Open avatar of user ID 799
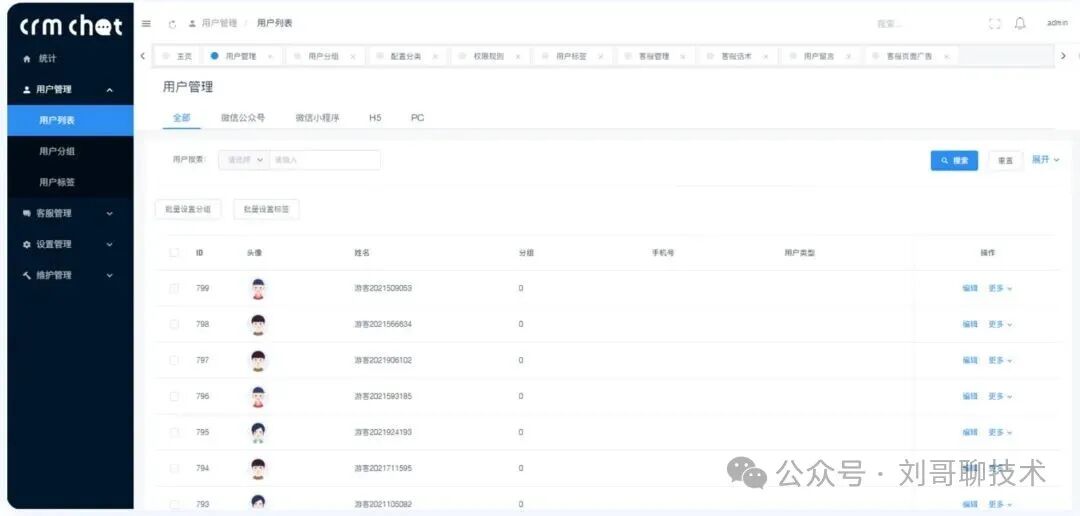This screenshot has height=516, width=1080. point(258,289)
